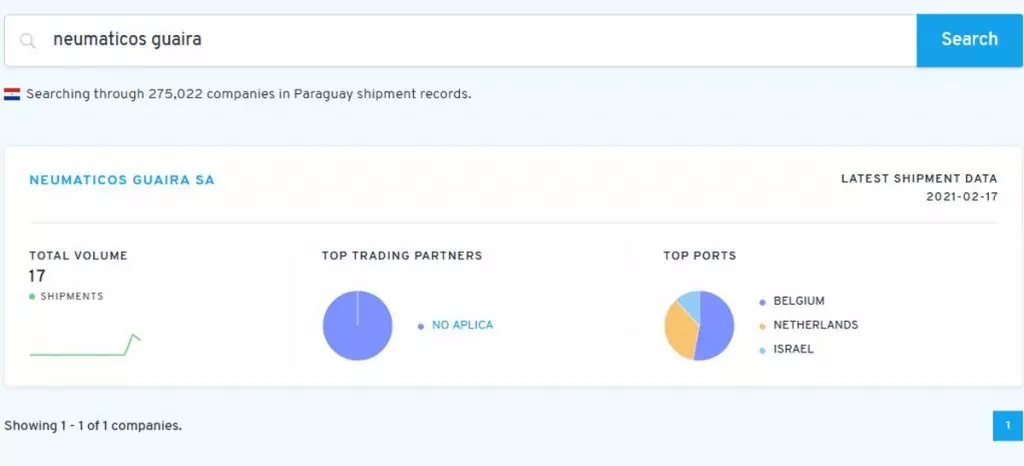Click the Top Trading Partners pie chart
The image size is (1024, 466).
tap(357, 325)
